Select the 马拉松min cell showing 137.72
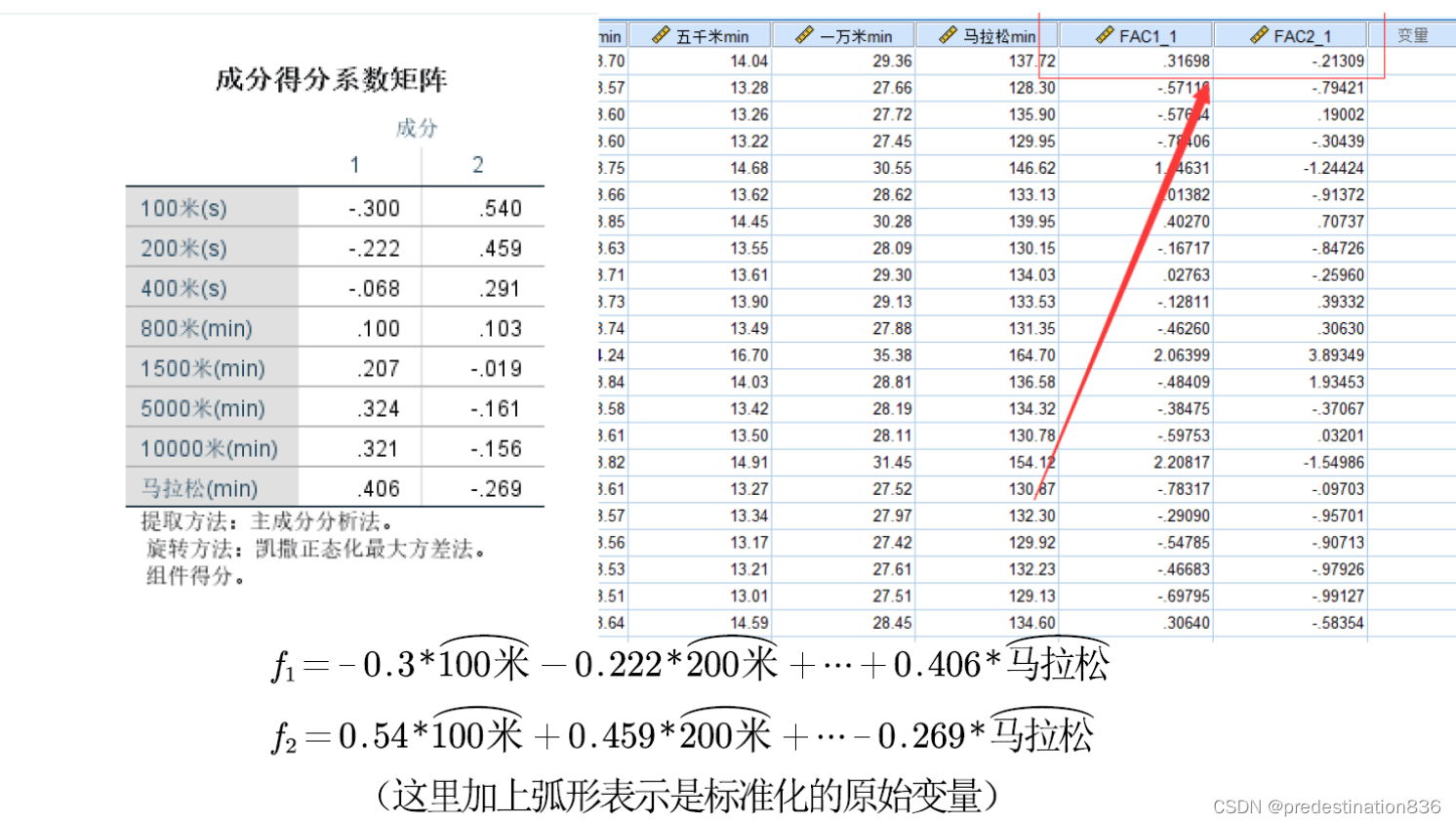This screenshot has width=1456, height=826. (x=987, y=62)
